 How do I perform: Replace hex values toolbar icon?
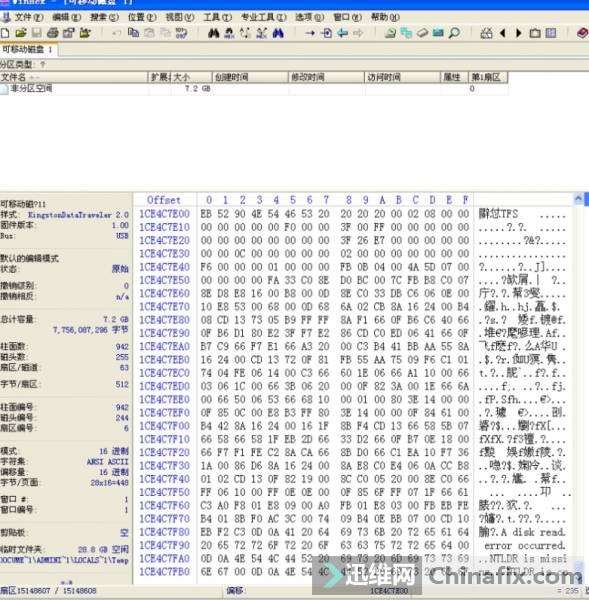262,33
